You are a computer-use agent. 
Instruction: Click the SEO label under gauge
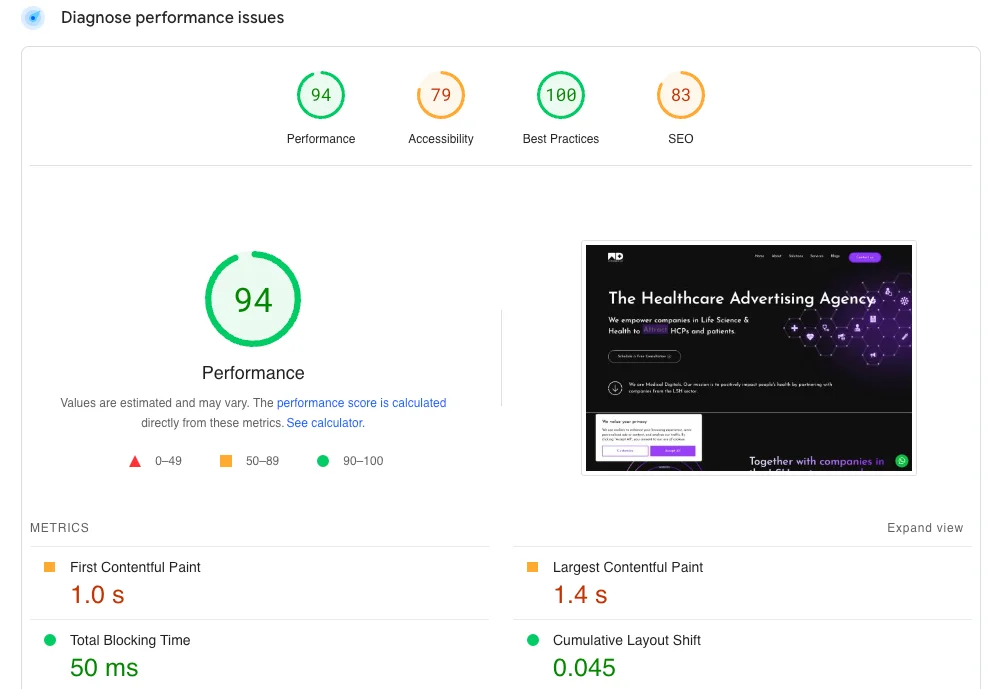click(680, 138)
